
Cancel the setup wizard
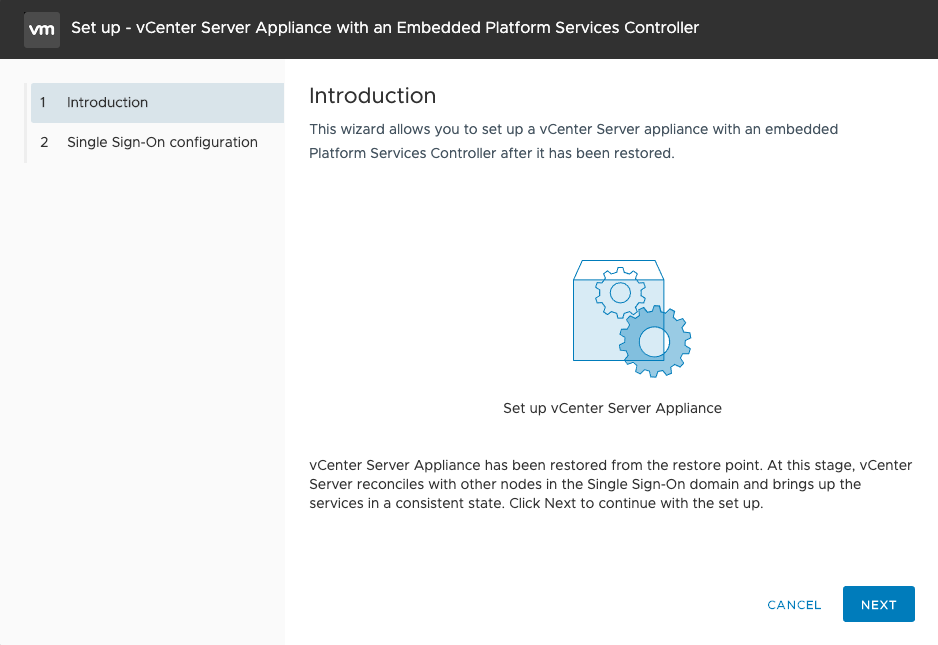tap(794, 605)
